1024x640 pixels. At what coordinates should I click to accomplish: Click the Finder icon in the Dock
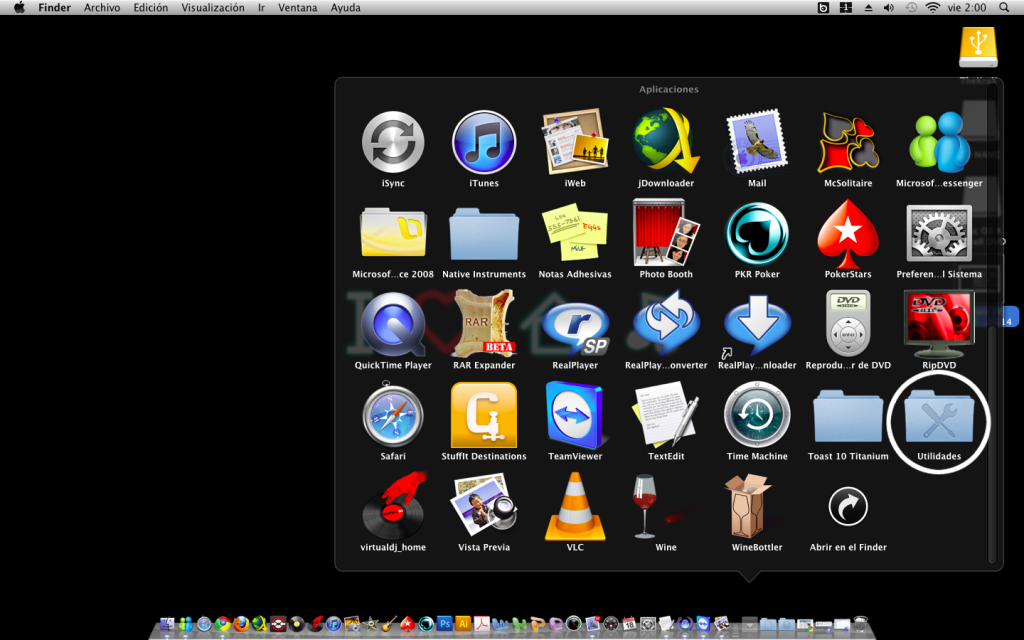pyautogui.click(x=167, y=624)
